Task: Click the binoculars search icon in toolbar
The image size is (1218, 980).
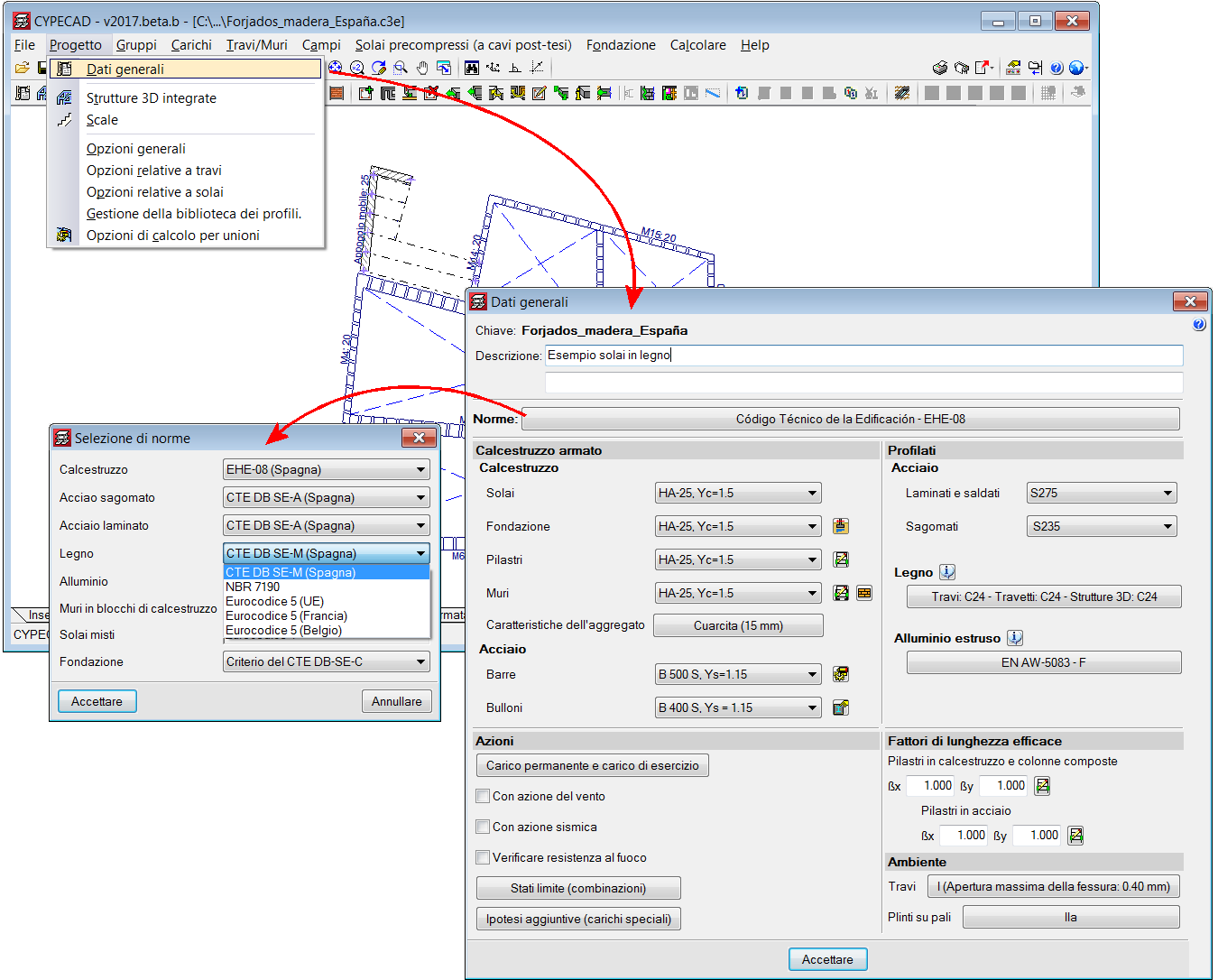Action: pos(471,68)
